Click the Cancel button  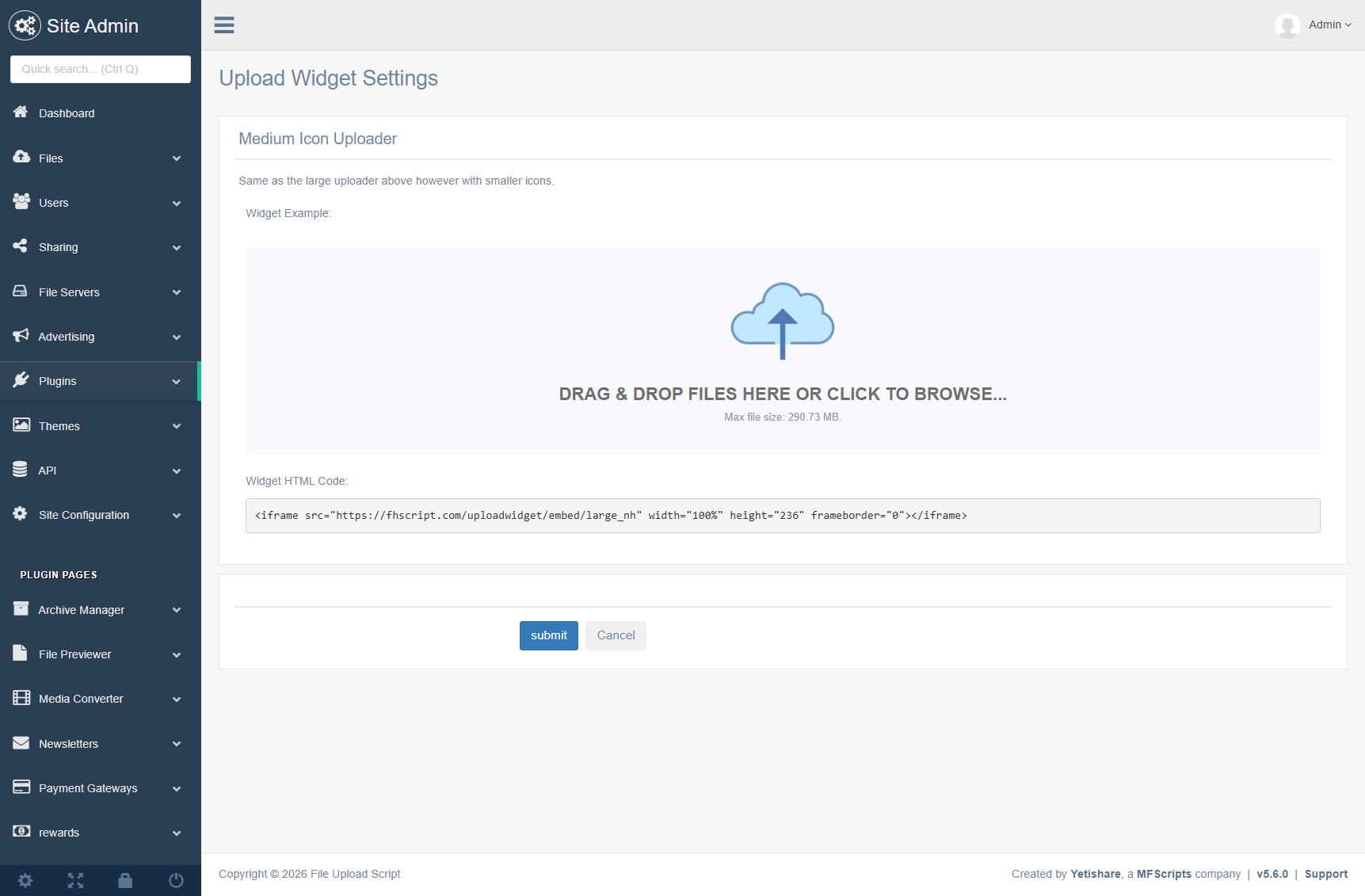(x=616, y=635)
